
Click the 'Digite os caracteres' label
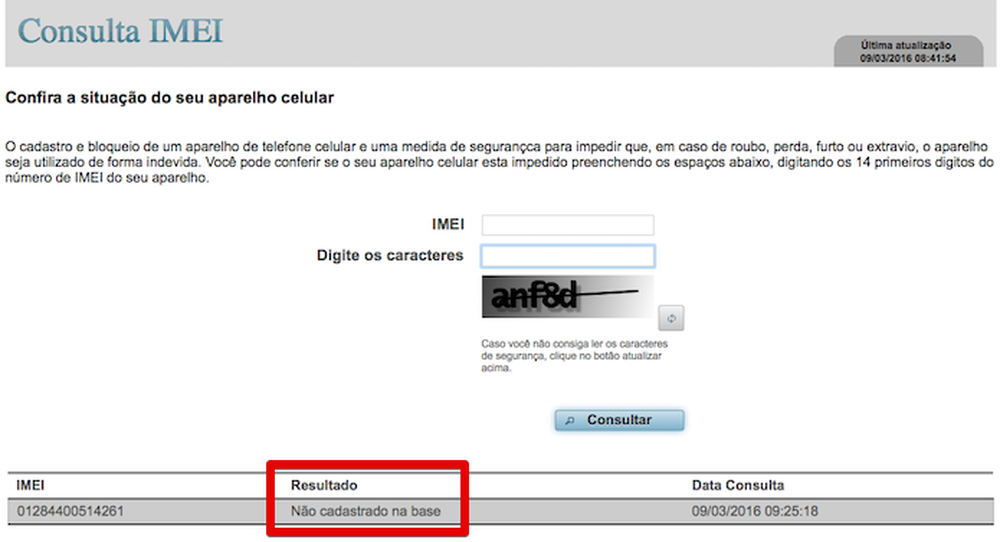pos(390,256)
